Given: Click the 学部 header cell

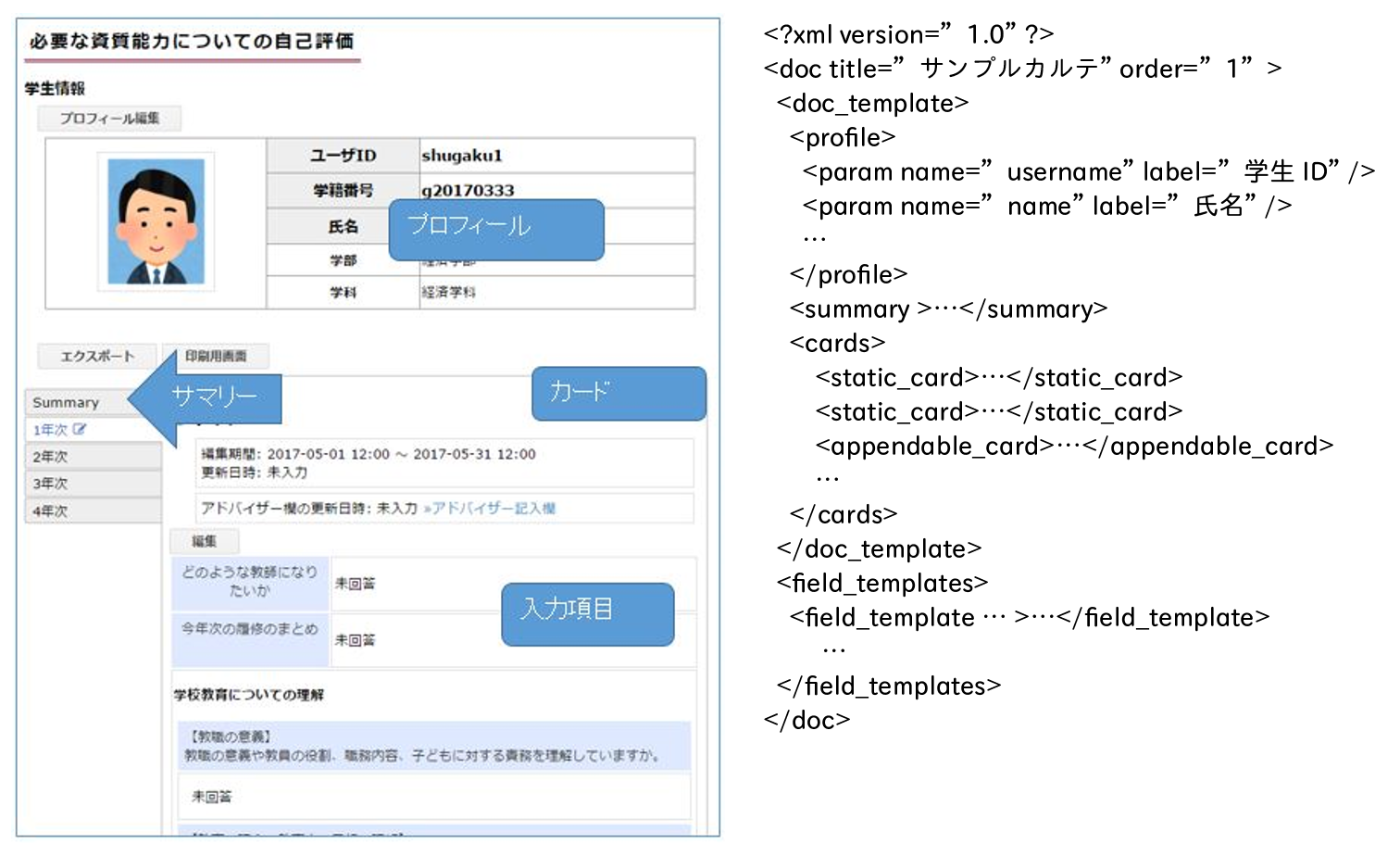Looking at the screenshot, I should [343, 260].
